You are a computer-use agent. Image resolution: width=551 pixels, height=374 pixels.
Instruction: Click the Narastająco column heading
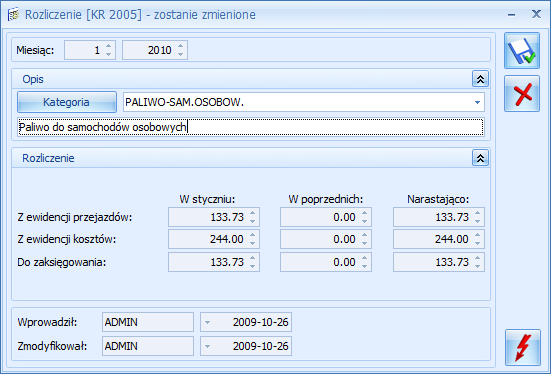[x=438, y=199]
